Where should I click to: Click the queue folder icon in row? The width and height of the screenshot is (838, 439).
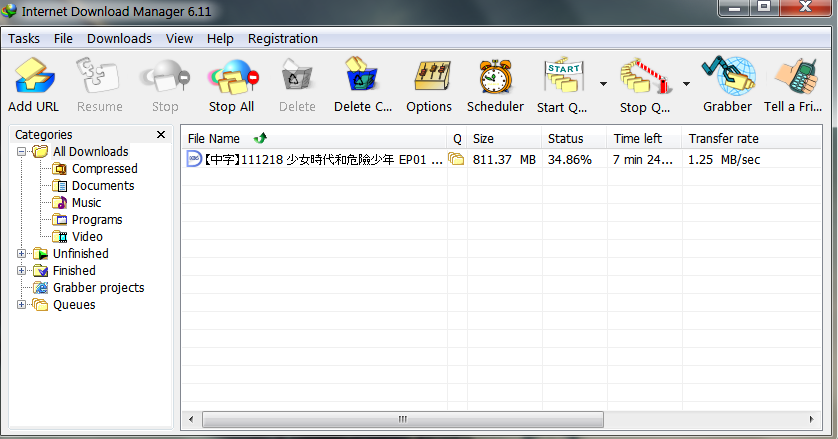point(456,159)
